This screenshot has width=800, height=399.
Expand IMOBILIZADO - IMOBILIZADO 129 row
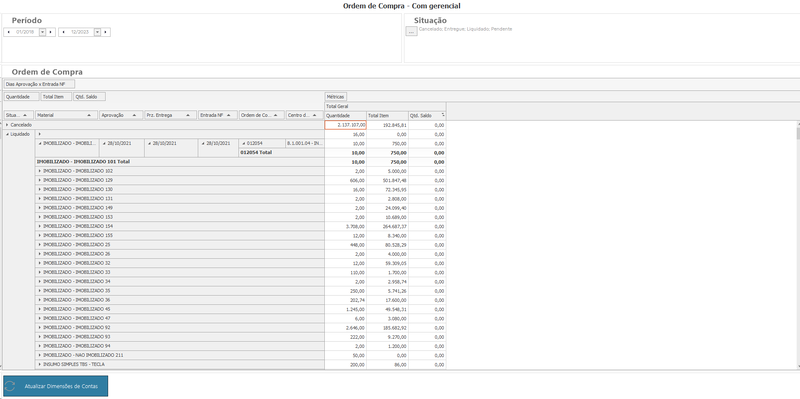[x=40, y=180]
